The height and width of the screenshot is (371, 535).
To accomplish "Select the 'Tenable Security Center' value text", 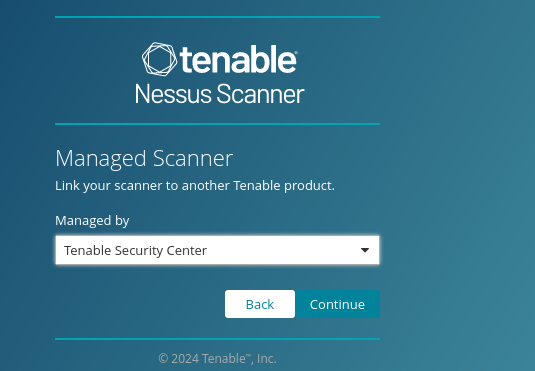I will coord(135,251).
